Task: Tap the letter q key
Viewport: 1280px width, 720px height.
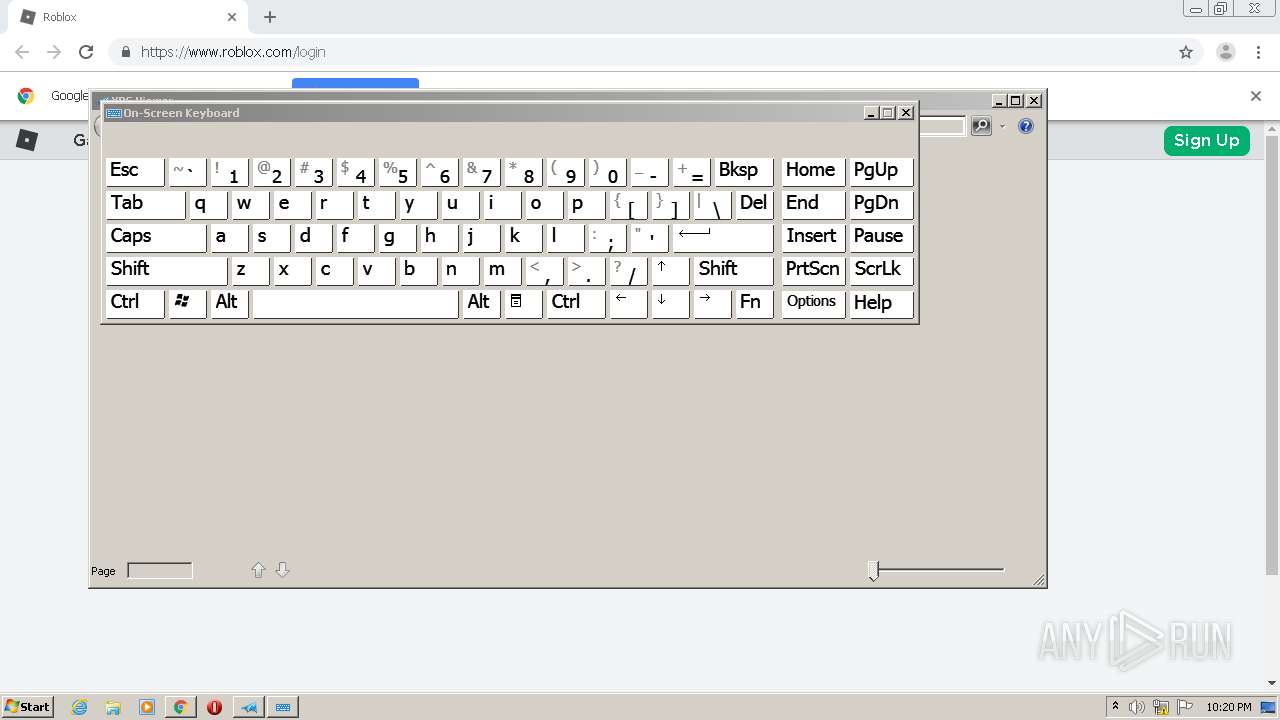Action: coord(208,204)
